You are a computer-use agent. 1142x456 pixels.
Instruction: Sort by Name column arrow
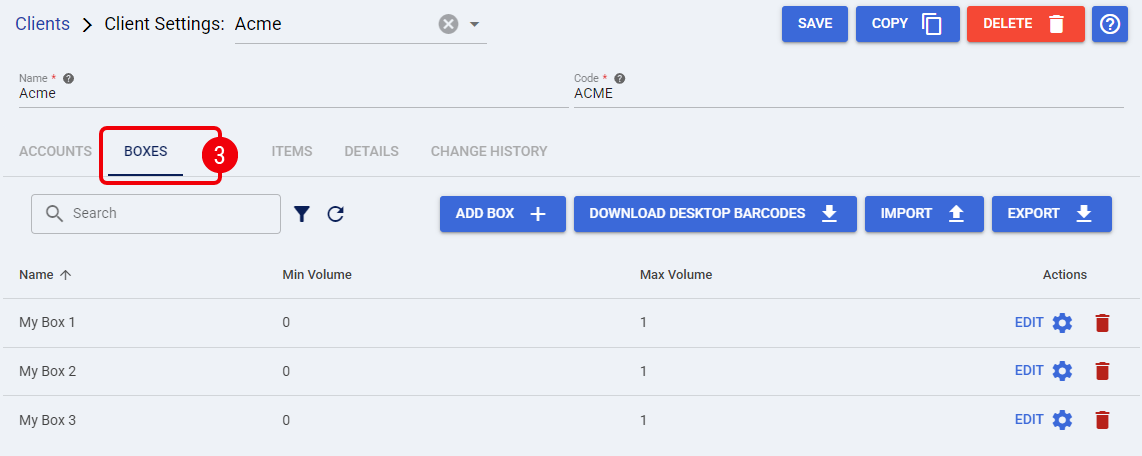click(x=66, y=275)
